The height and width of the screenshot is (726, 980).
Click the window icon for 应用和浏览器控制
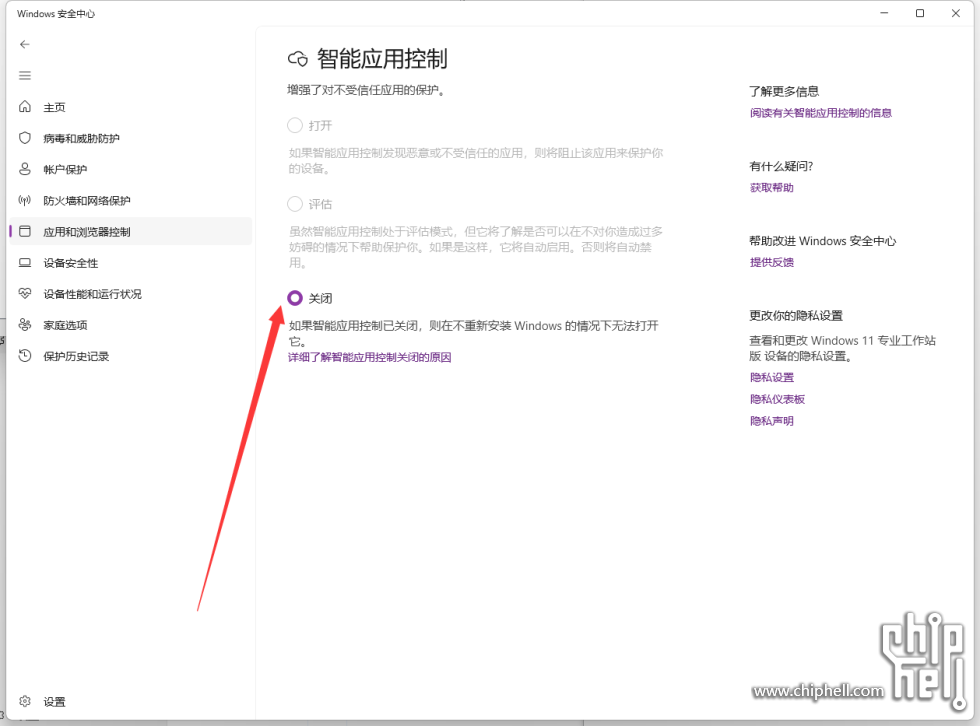25,231
